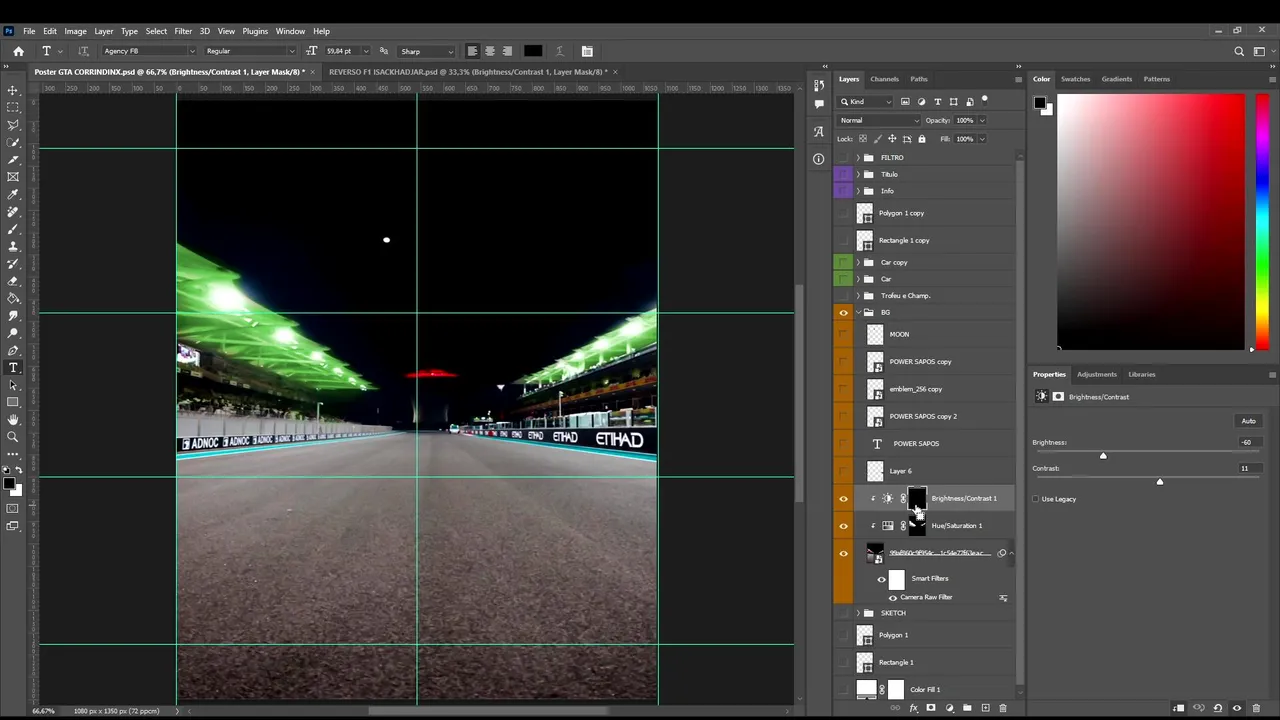This screenshot has height=720, width=1280.
Task: Hide the Hue/Saturation 1 layer
Action: [843, 526]
